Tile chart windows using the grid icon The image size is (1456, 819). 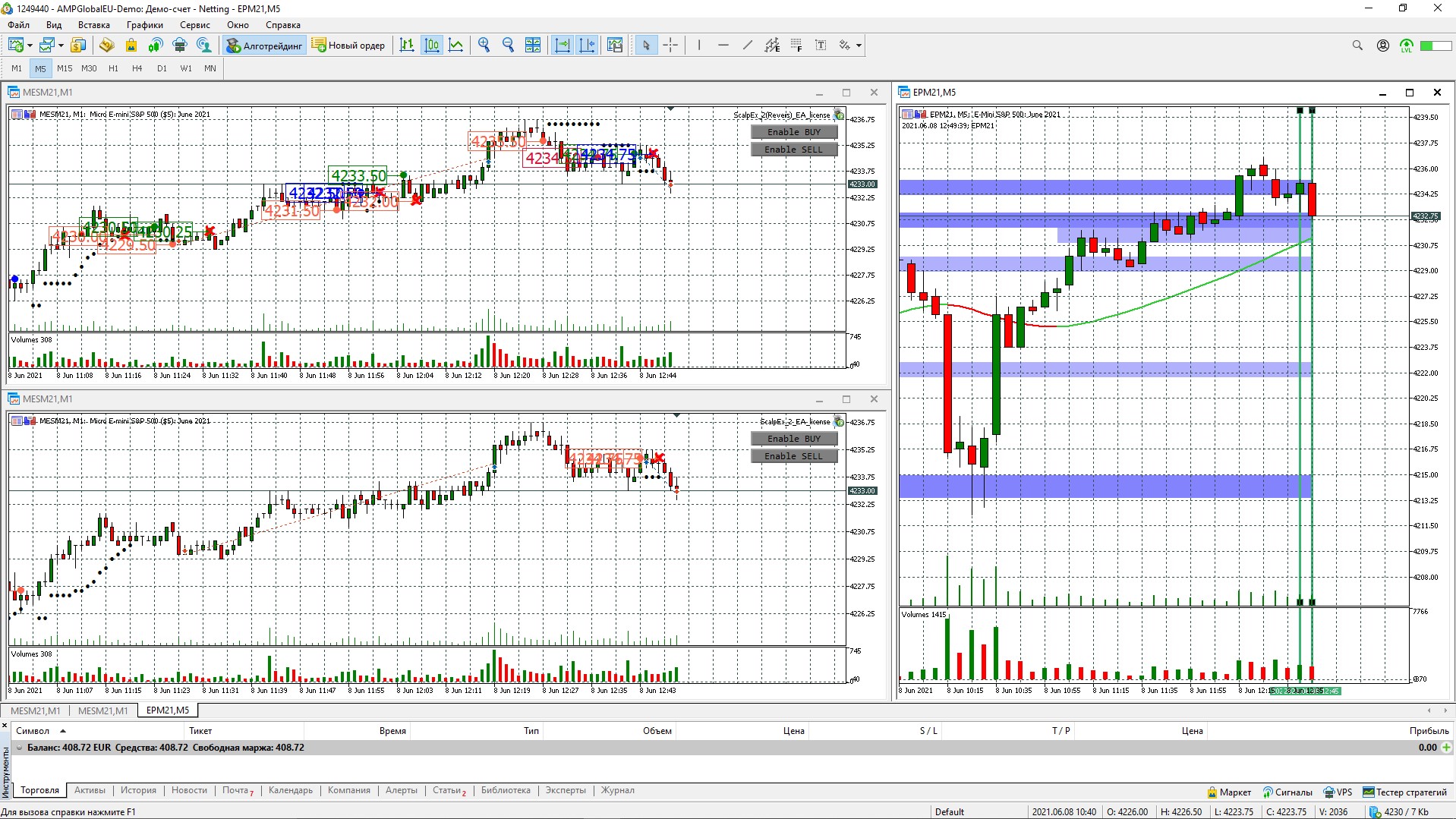533,46
